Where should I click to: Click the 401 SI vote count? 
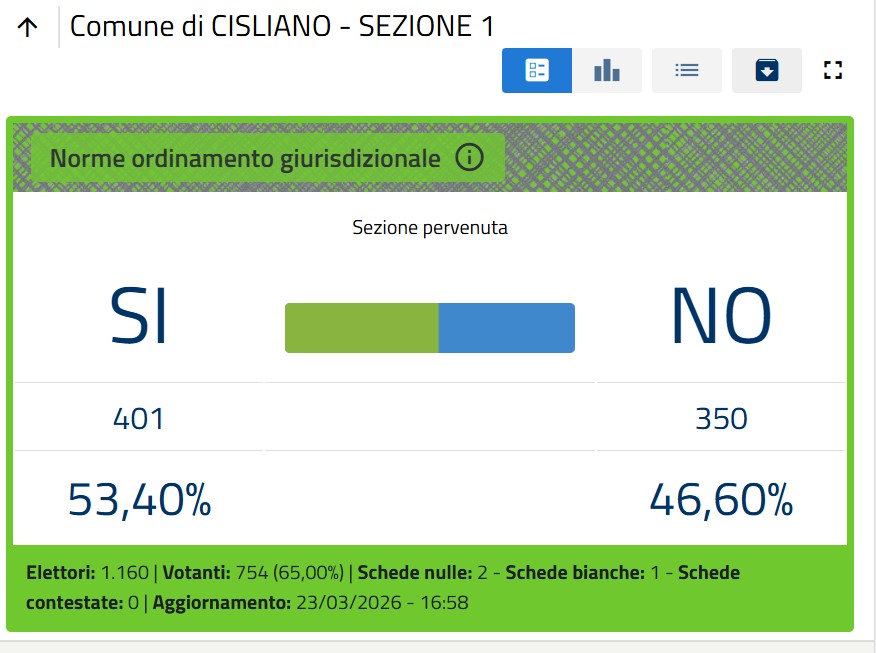click(x=139, y=418)
